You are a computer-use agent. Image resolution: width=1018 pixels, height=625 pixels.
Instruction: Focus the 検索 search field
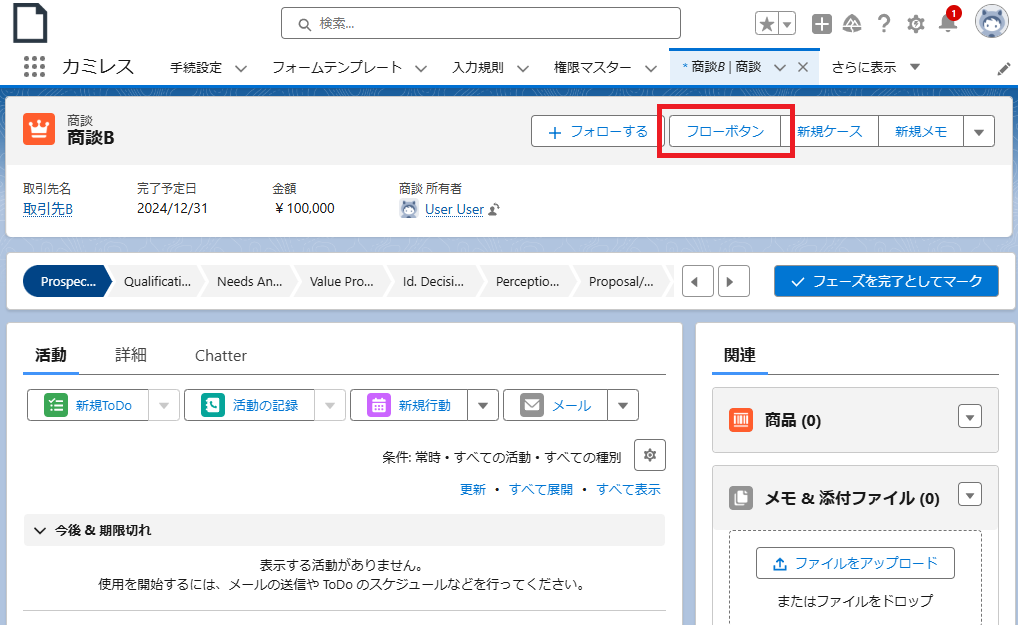481,23
